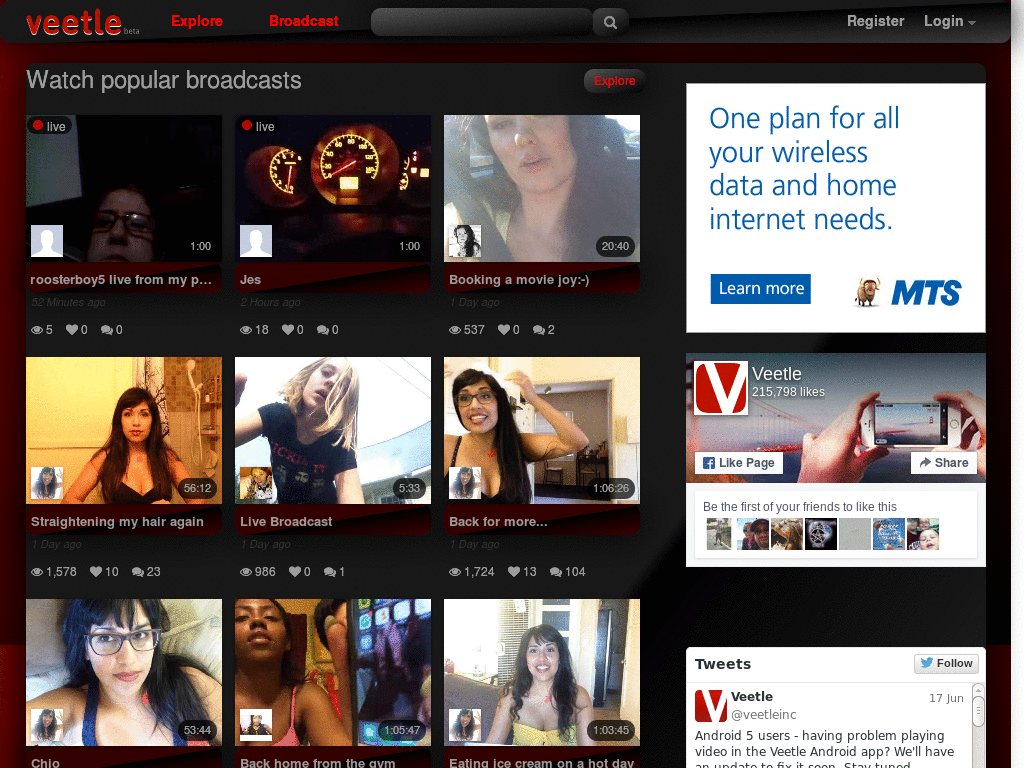Click the 'Live Broadcast' title
1024x768 pixels.
pyautogui.click(x=286, y=522)
